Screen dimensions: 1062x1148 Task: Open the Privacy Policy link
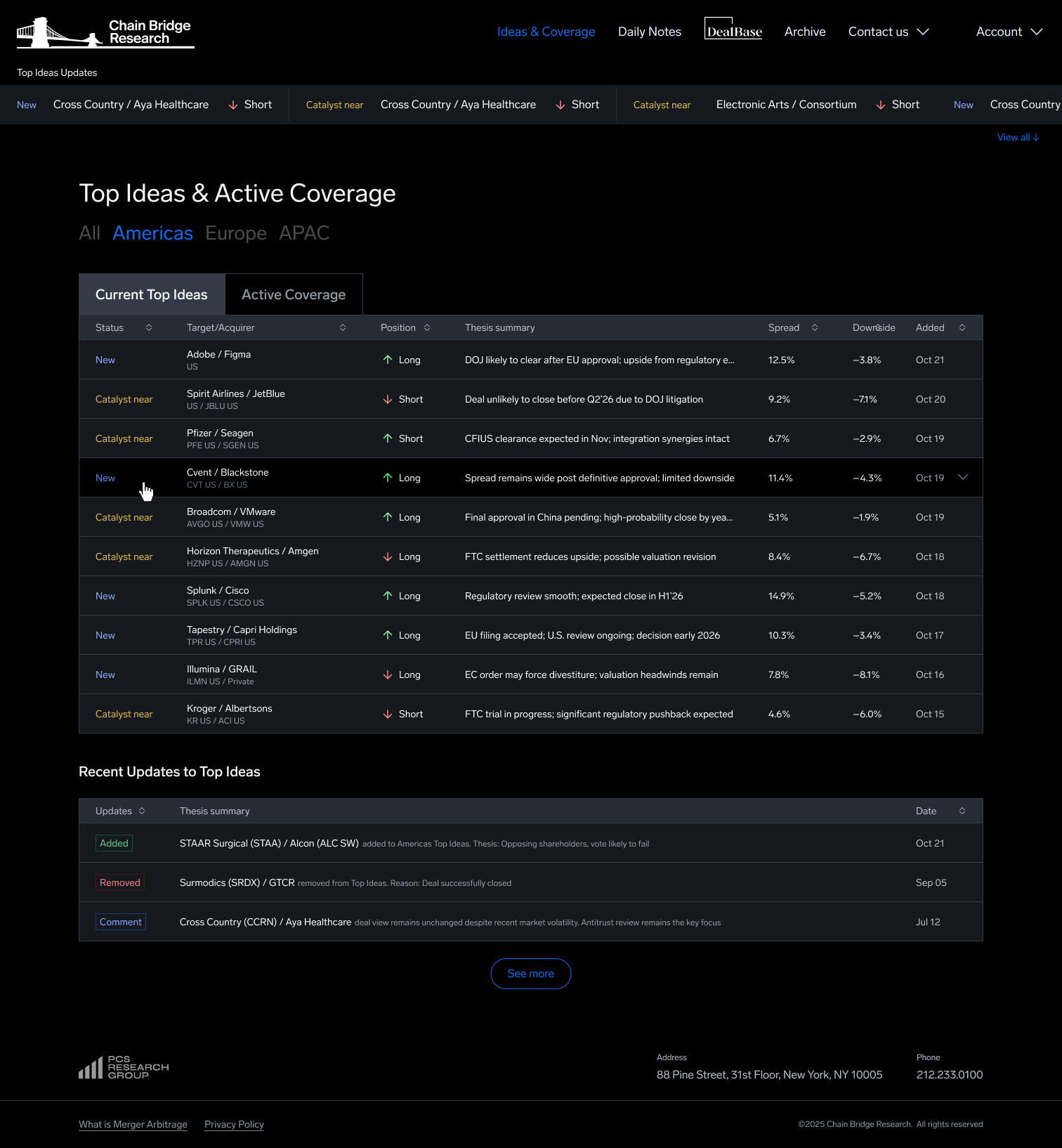tap(234, 1124)
